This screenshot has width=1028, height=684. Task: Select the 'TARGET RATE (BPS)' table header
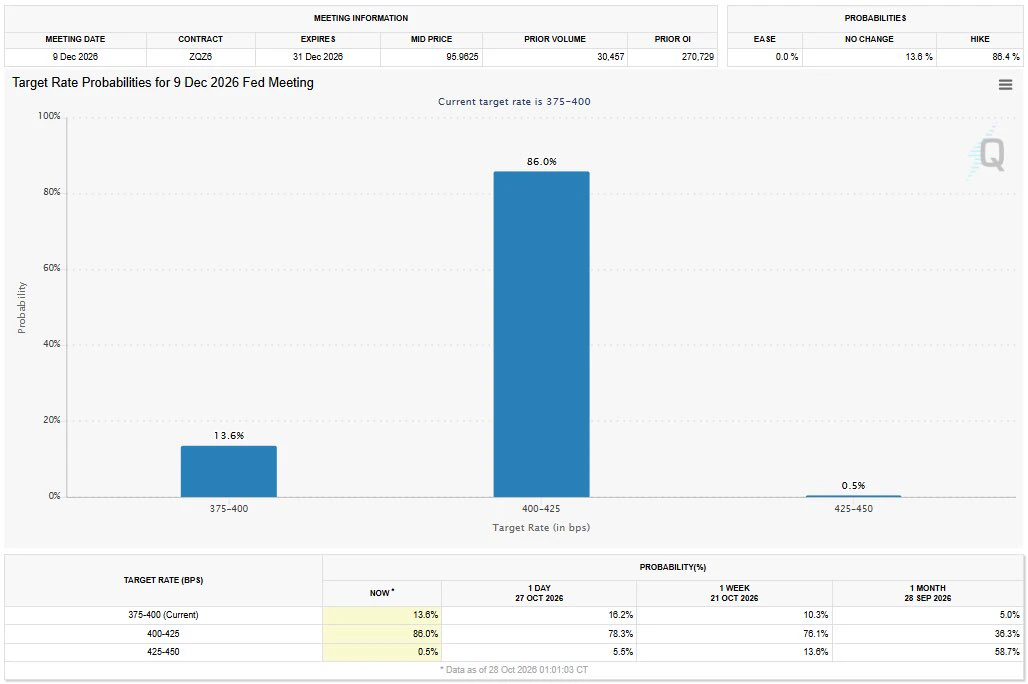(163, 580)
